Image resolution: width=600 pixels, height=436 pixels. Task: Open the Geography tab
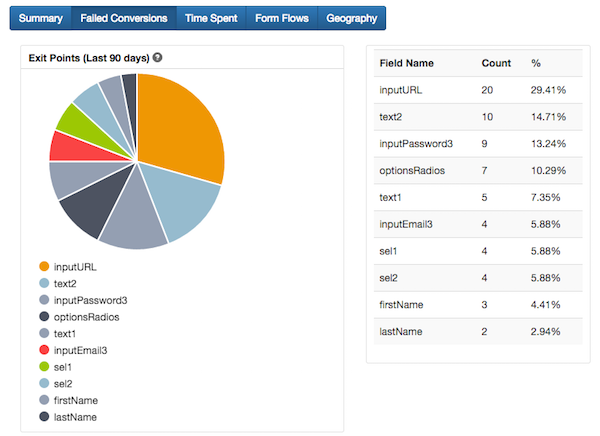pos(351,18)
